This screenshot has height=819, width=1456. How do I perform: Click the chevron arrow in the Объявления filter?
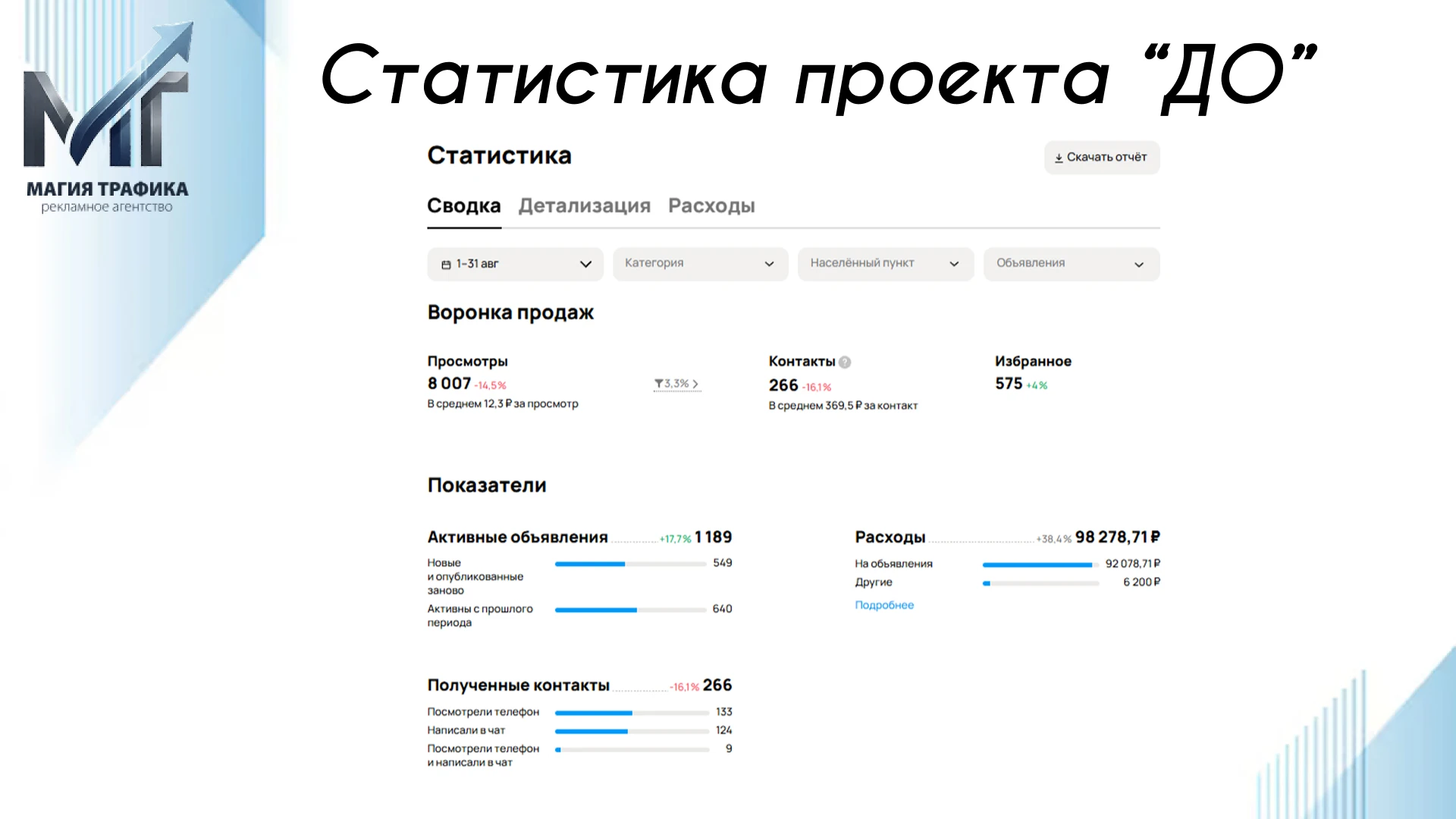[1139, 265]
